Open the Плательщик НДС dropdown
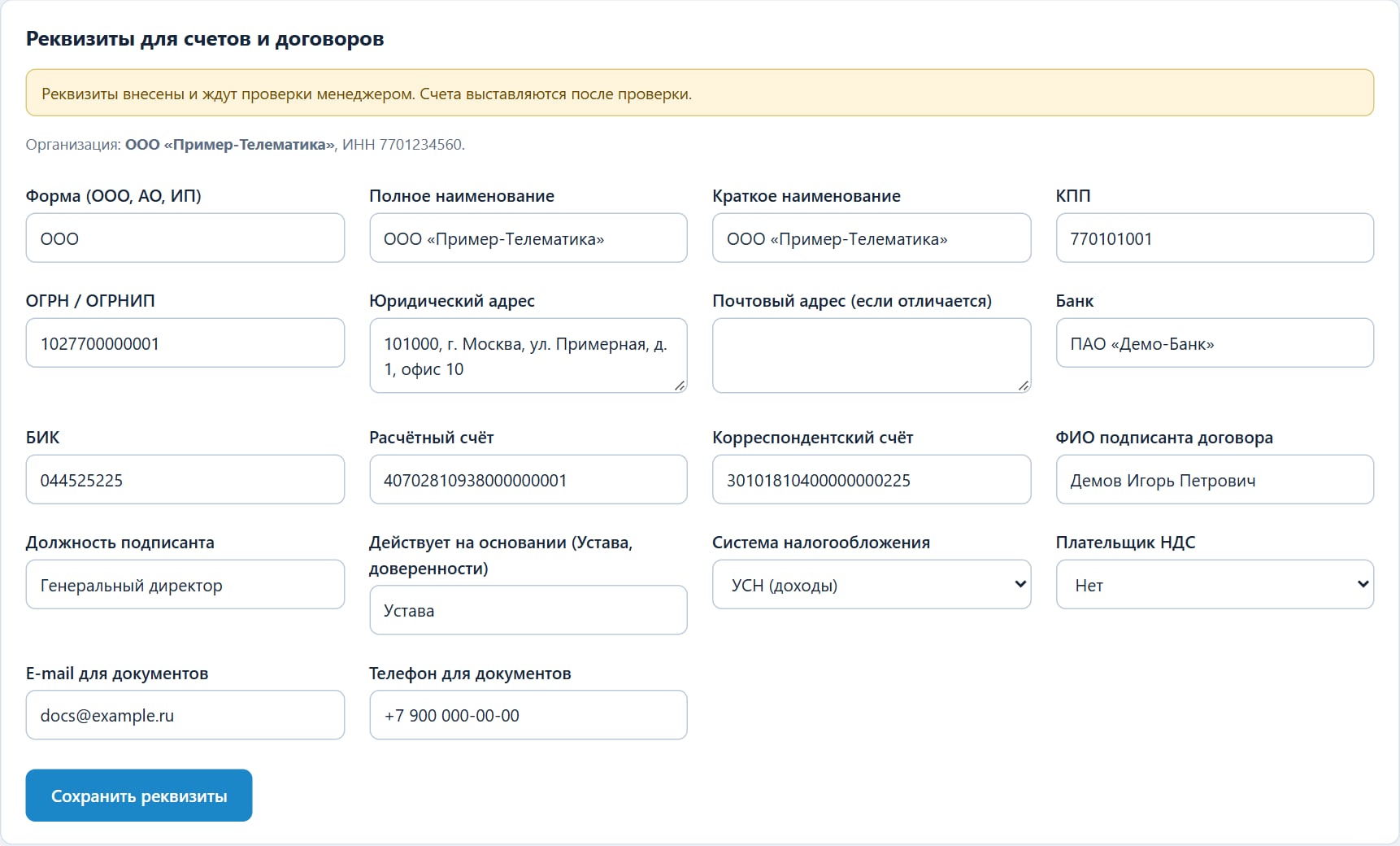 (x=1215, y=584)
